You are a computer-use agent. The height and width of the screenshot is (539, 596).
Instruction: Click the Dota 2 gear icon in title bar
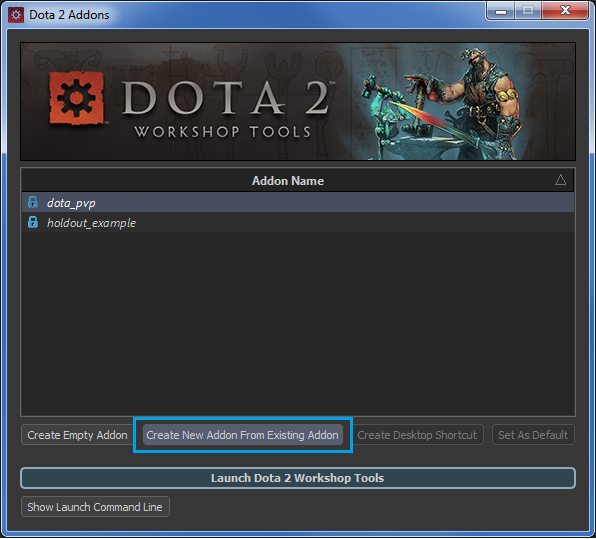pyautogui.click(x=16, y=15)
